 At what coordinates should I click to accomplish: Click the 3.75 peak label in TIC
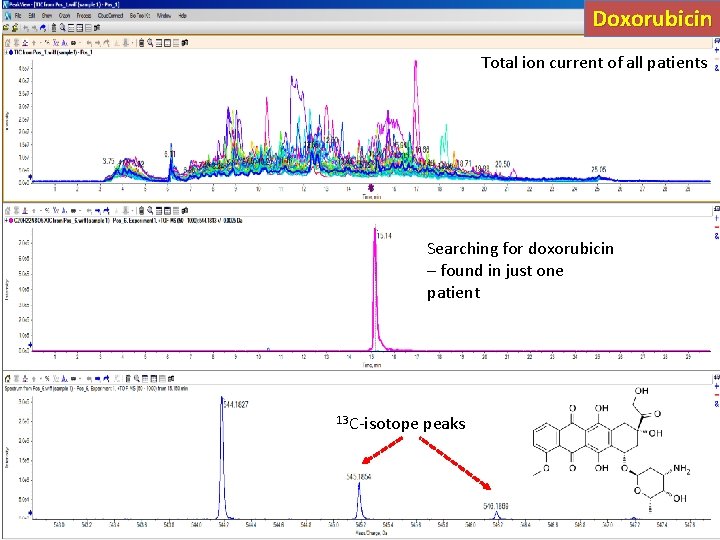click(108, 161)
